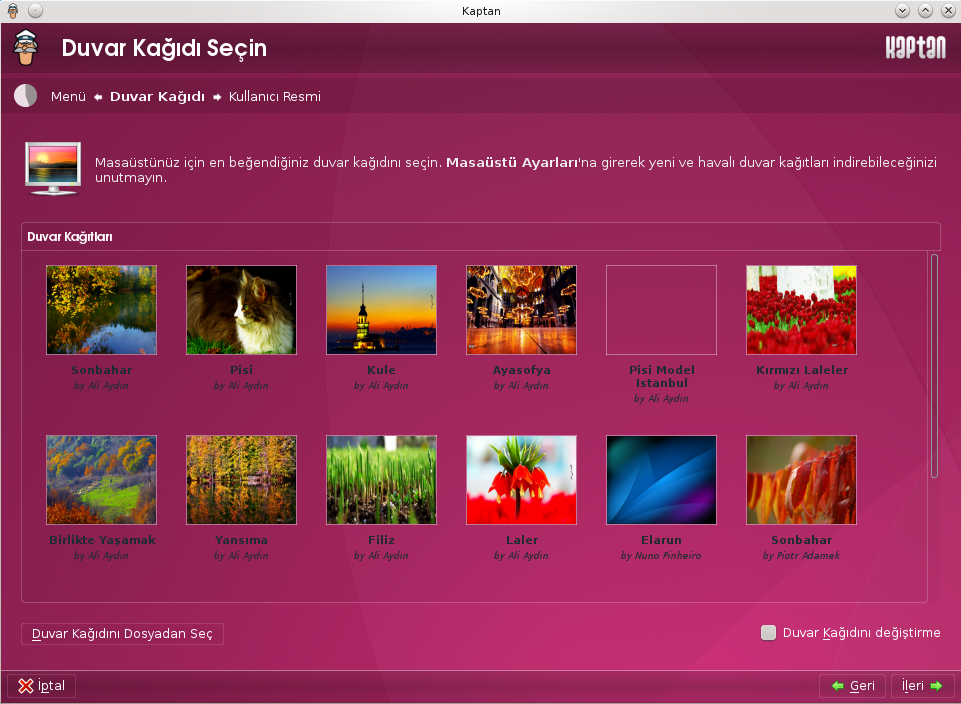The image size is (961, 704).
Task: Click the Menü breadcrumb step
Action: click(x=68, y=96)
